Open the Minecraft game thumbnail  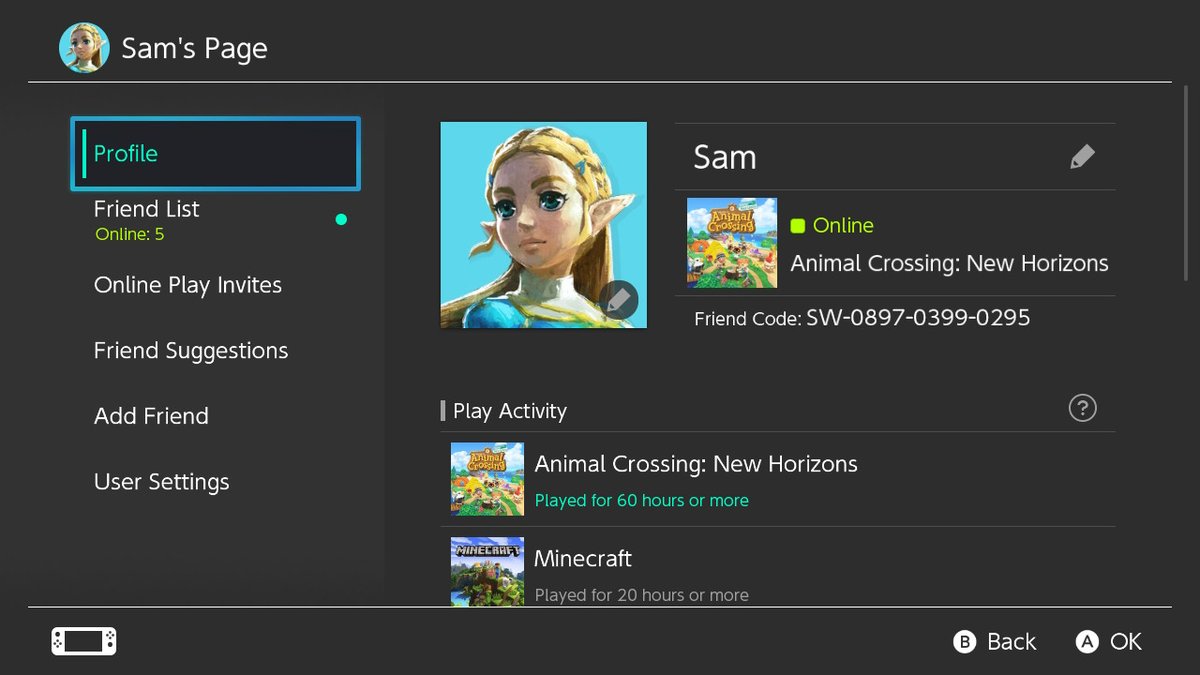tap(487, 572)
